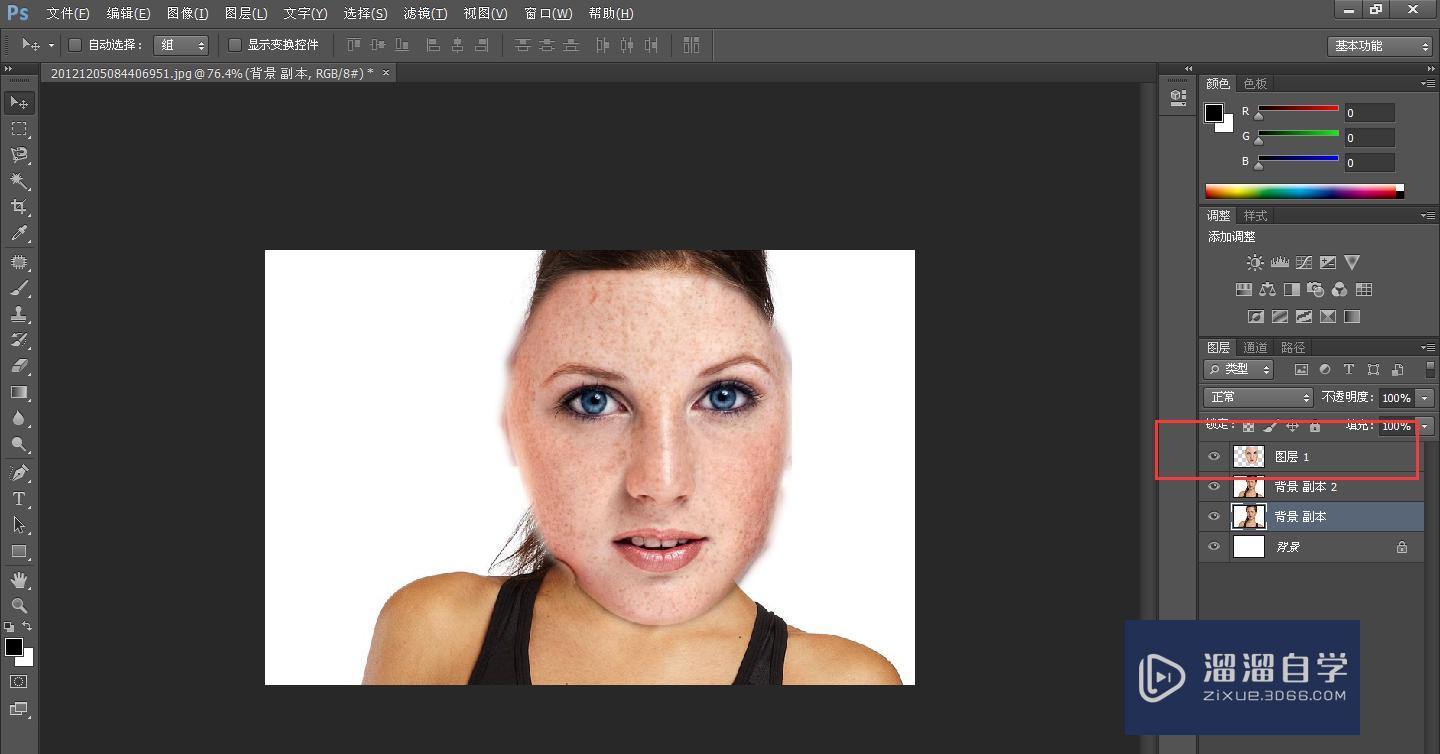
Task: Enable the 显示变换控件 checkbox
Action: [235, 45]
